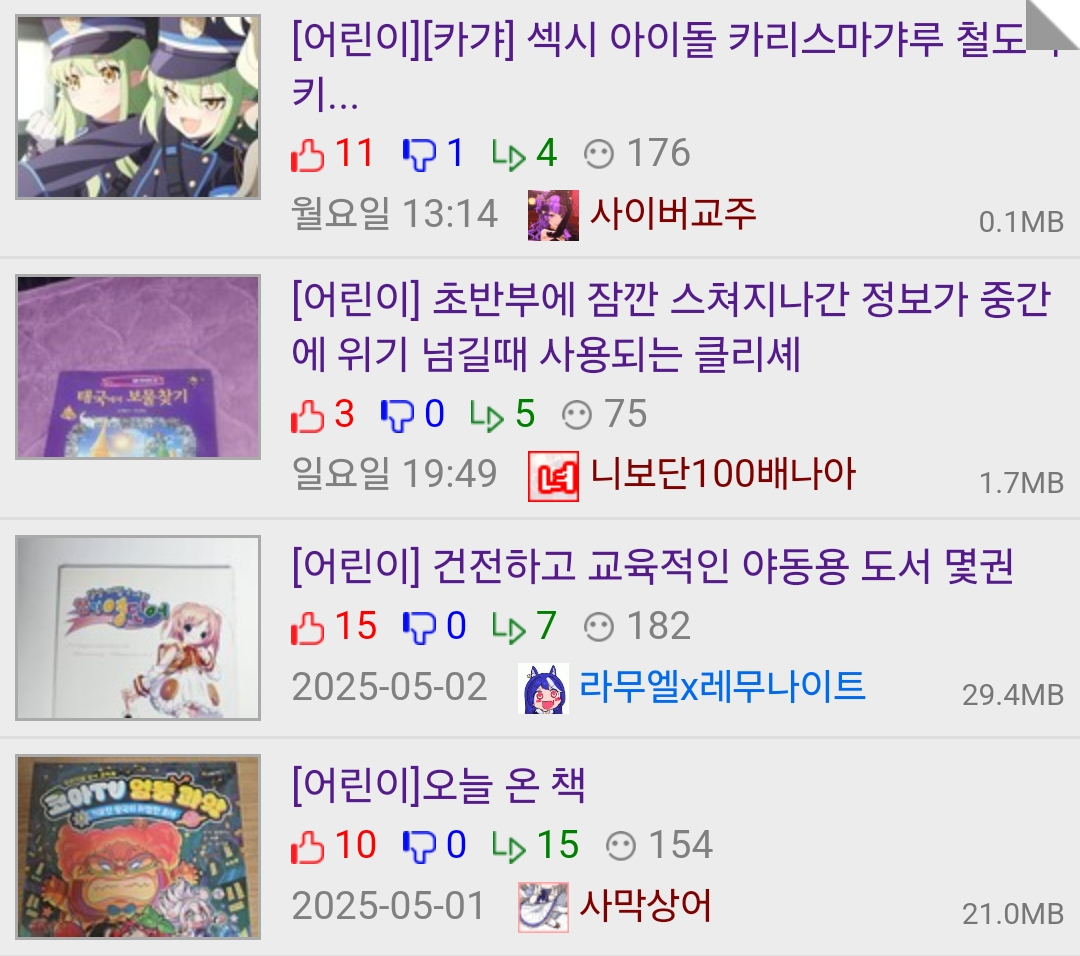Viewport: 1080px width, 956px height.
Task: Click 니보단100배나아 red avatar icon
Action: point(553,476)
